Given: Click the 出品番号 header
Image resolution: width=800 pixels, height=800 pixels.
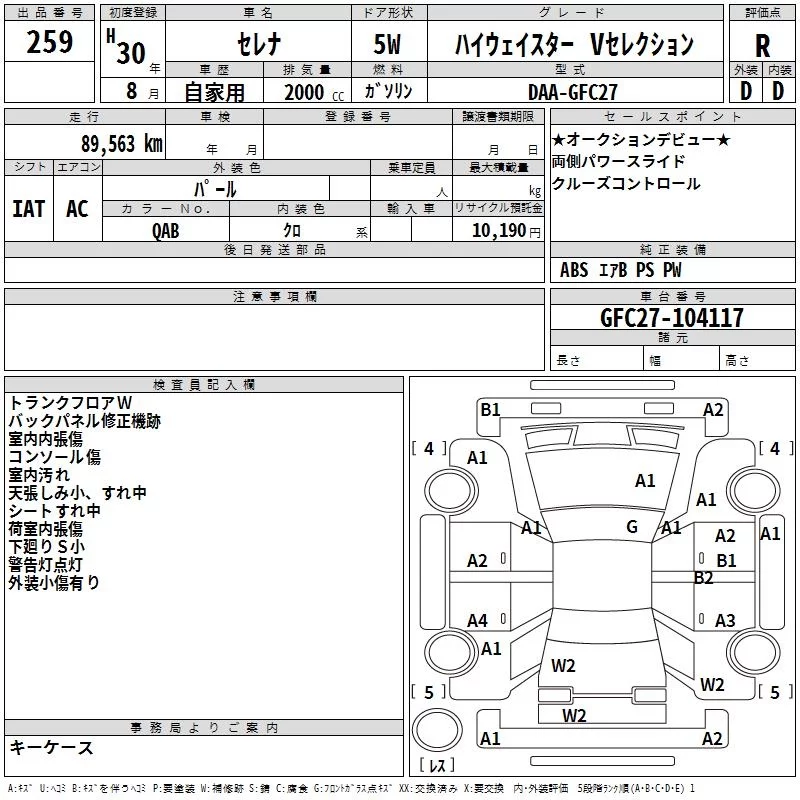Looking at the screenshot, I should 49,13.
